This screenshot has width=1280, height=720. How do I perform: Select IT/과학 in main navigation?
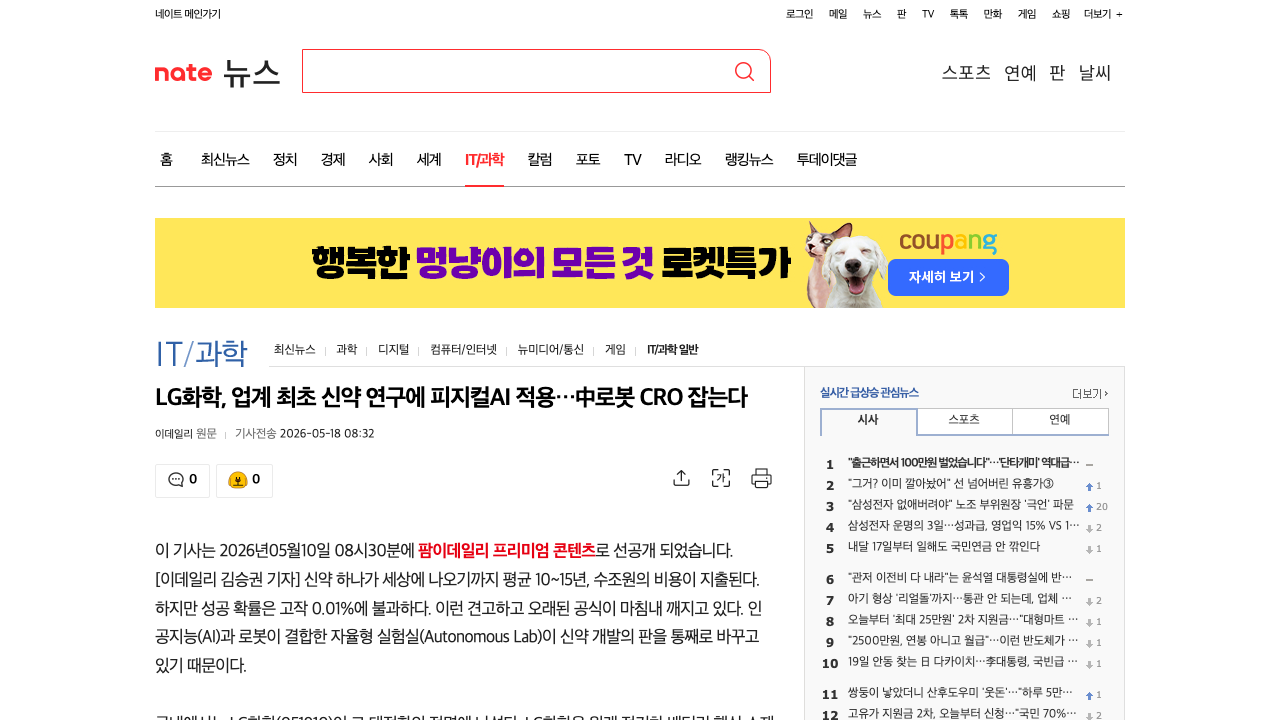coord(484,159)
